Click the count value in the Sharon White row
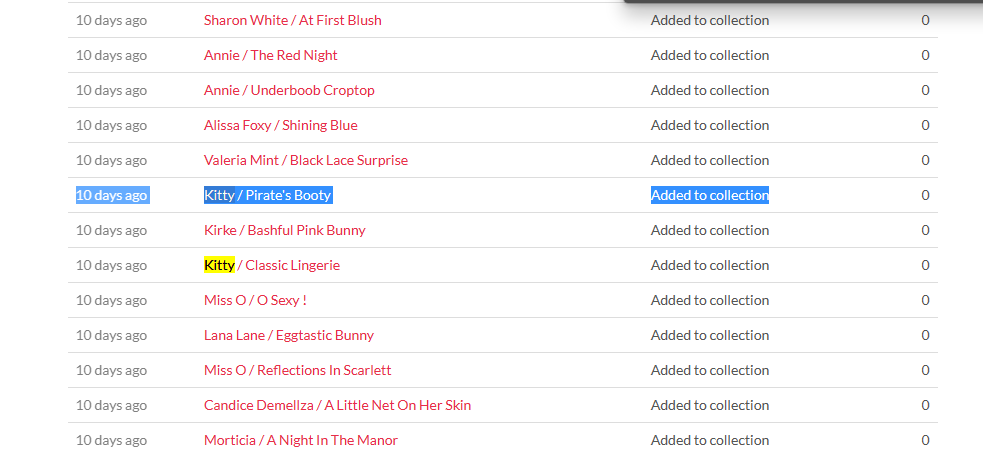 point(925,20)
